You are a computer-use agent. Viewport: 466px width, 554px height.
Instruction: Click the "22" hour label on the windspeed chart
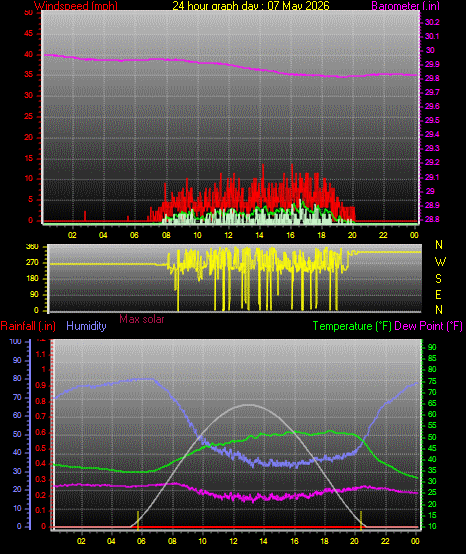(x=383, y=235)
